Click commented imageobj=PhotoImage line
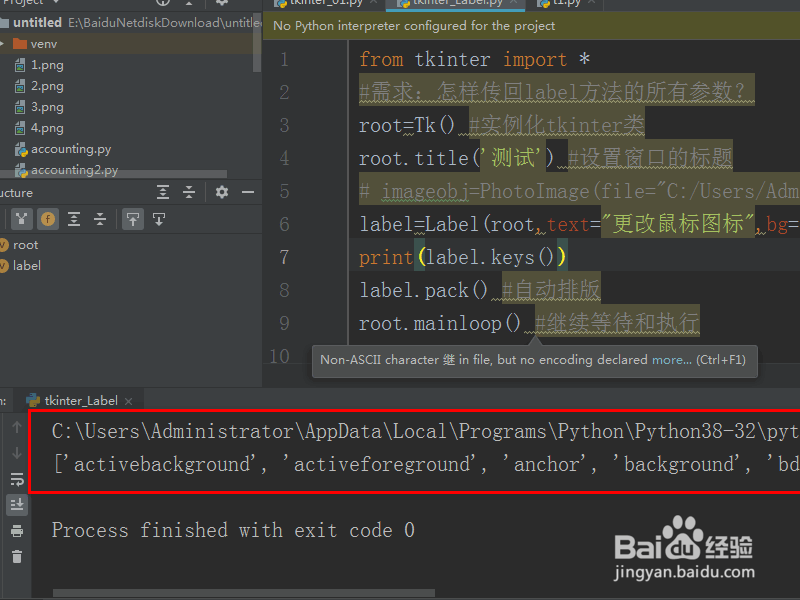The height and width of the screenshot is (600, 800). pyautogui.click(x=579, y=191)
